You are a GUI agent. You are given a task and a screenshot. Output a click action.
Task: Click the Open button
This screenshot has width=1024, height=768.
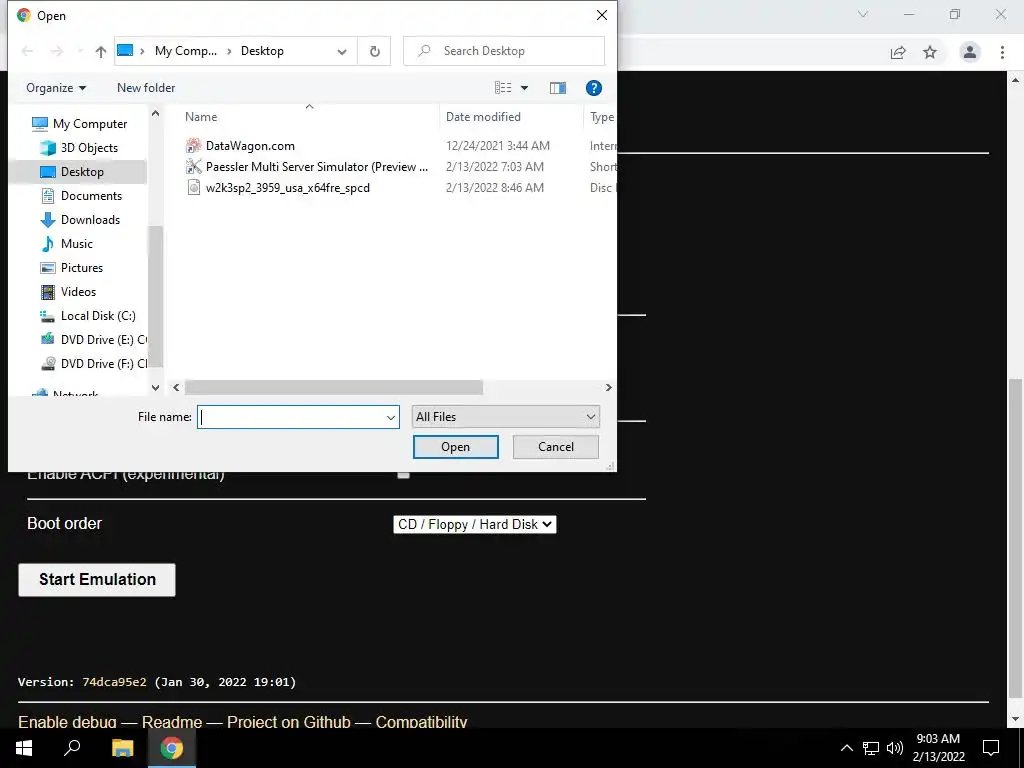[x=455, y=447]
